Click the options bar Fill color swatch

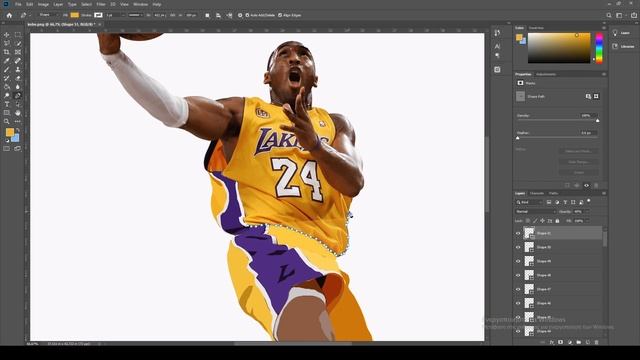(x=75, y=15)
